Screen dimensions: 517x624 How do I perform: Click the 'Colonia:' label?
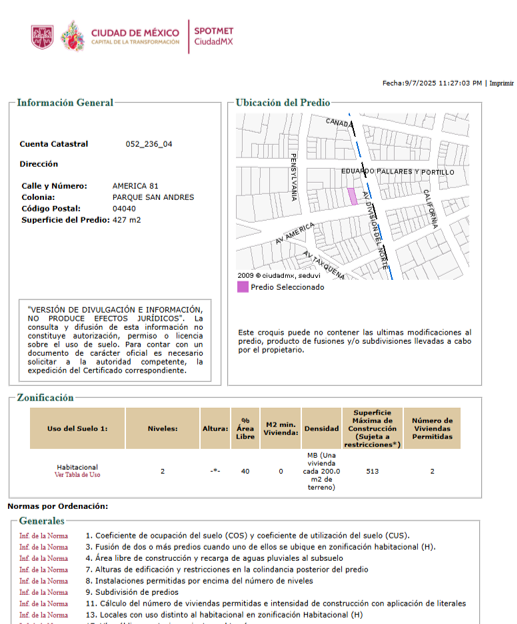coord(38,197)
